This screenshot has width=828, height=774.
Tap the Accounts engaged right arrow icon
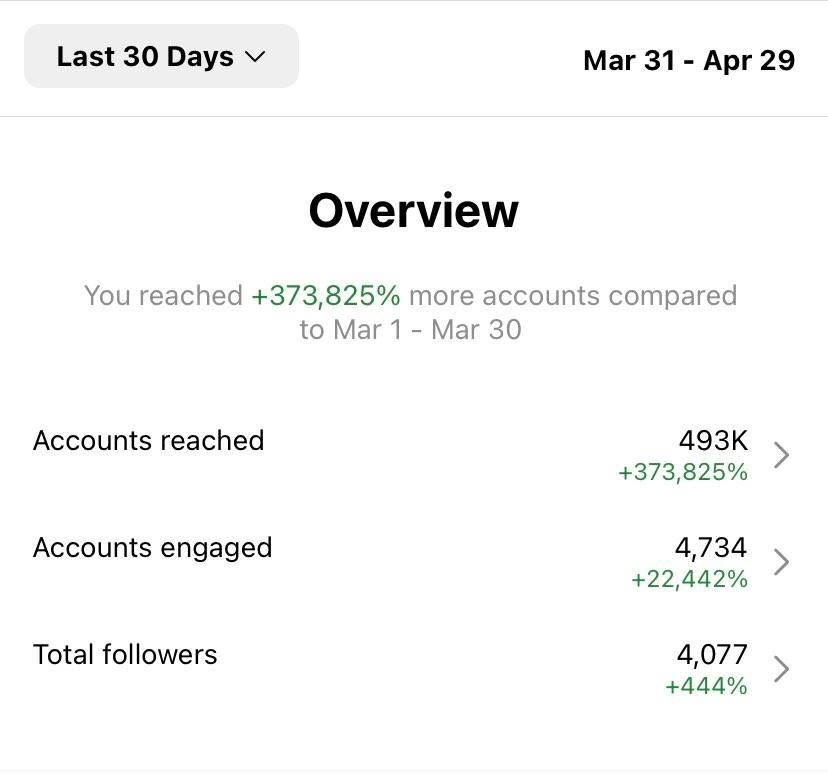pos(782,562)
